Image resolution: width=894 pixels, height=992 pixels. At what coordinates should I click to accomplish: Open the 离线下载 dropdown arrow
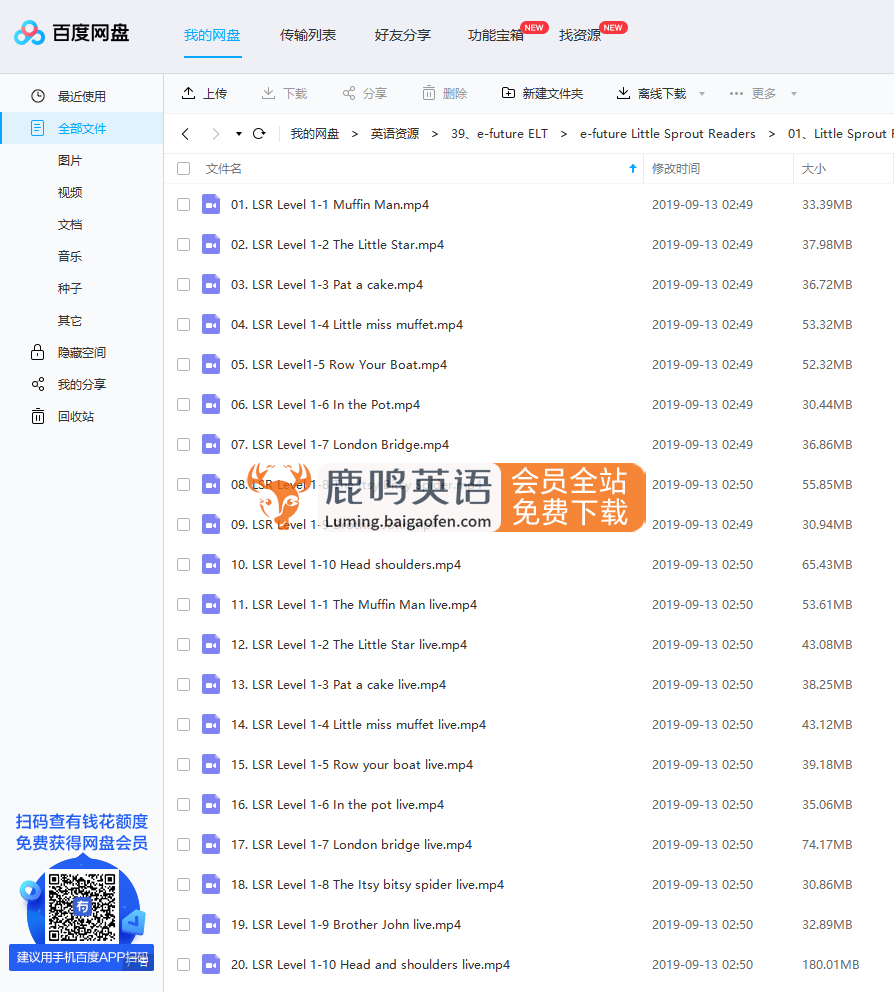click(701, 93)
